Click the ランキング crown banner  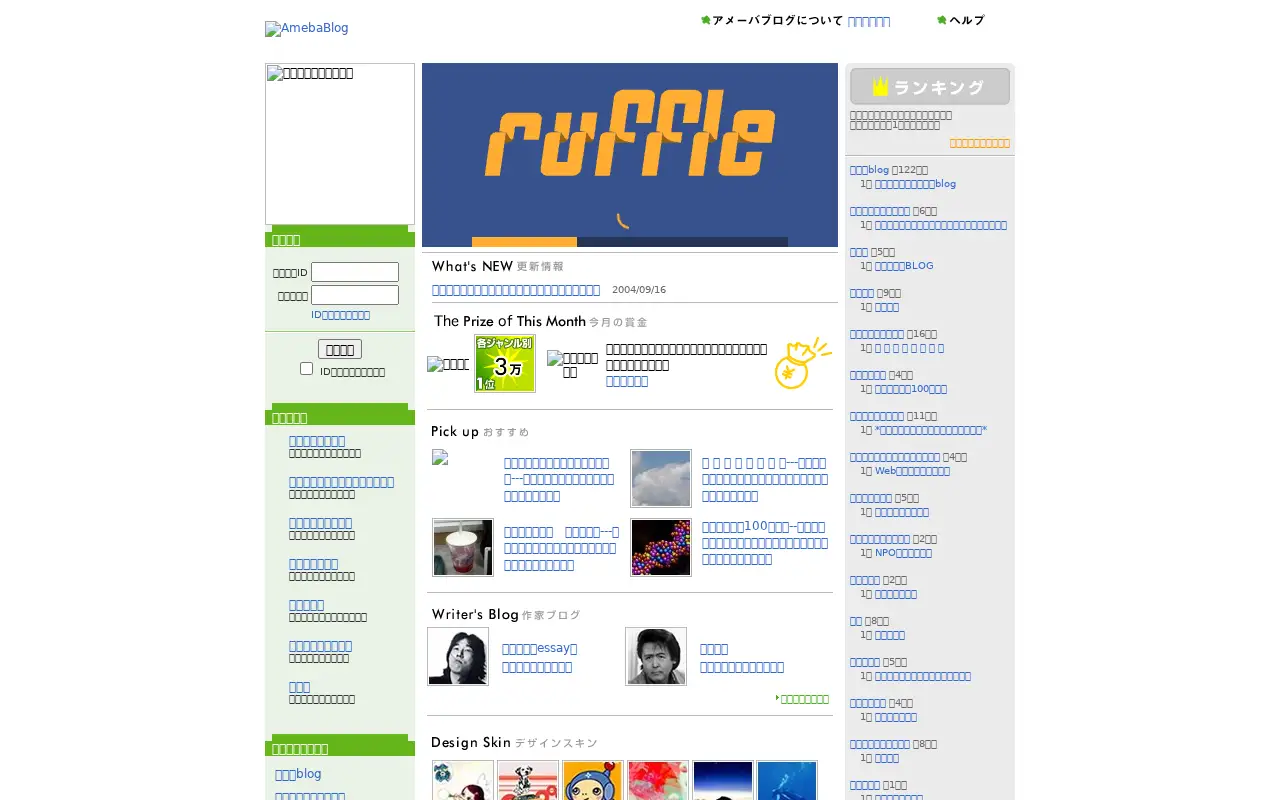point(930,86)
